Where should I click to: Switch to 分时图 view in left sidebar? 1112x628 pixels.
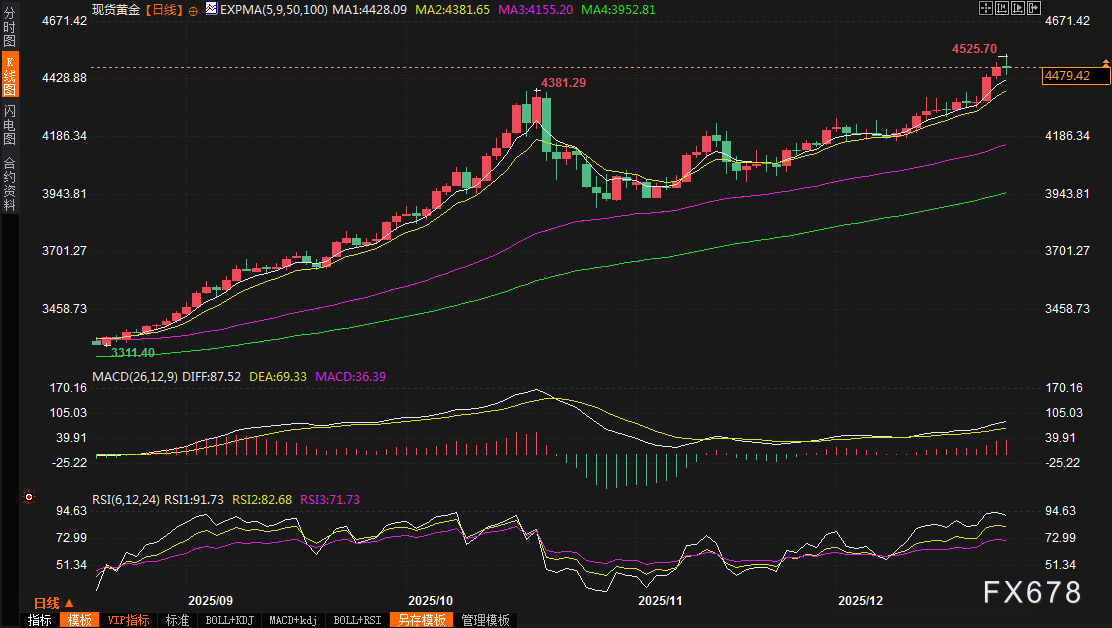[x=9, y=29]
